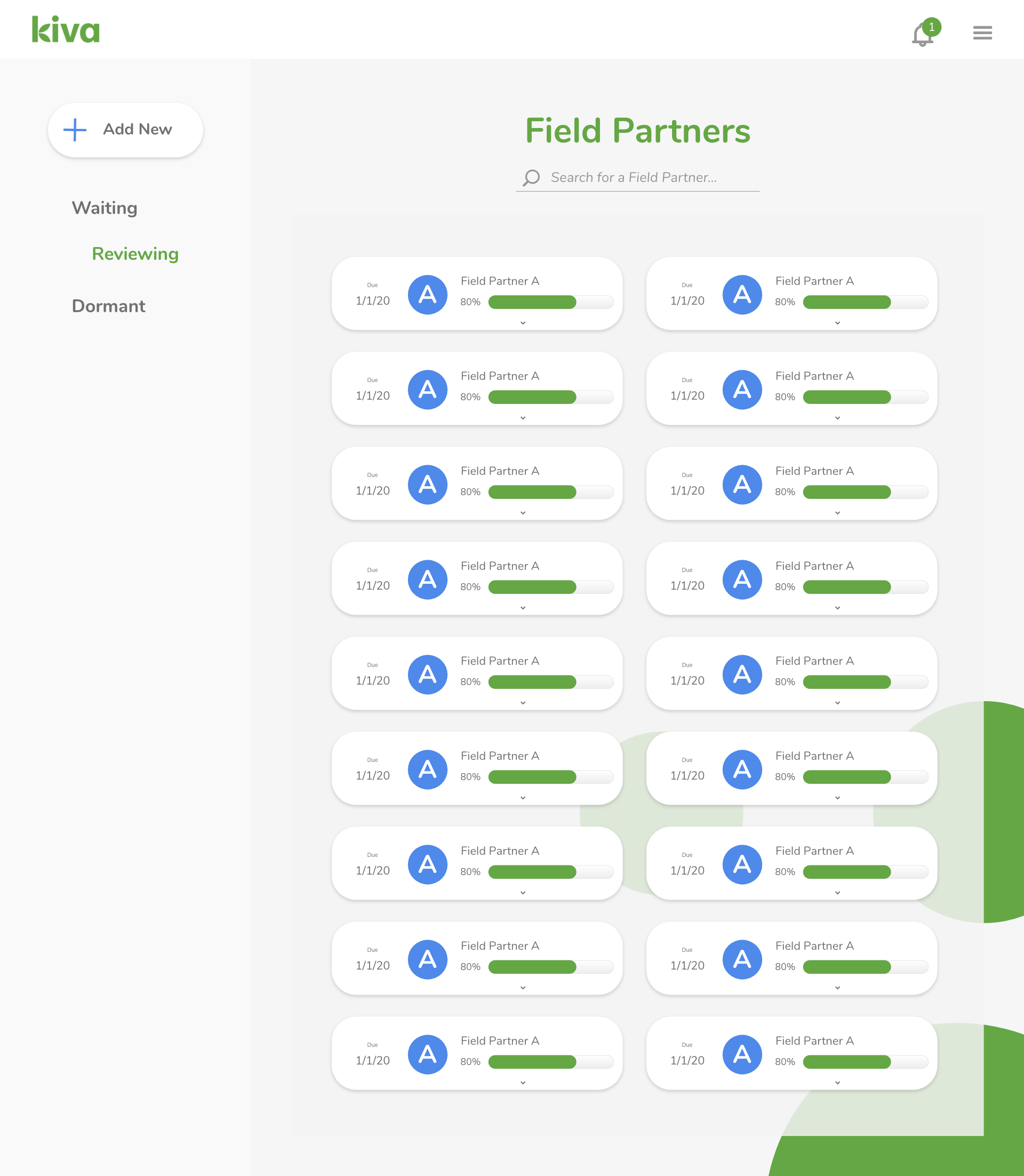Image resolution: width=1024 pixels, height=1176 pixels.
Task: Click the kiva logo
Action: coord(66,30)
